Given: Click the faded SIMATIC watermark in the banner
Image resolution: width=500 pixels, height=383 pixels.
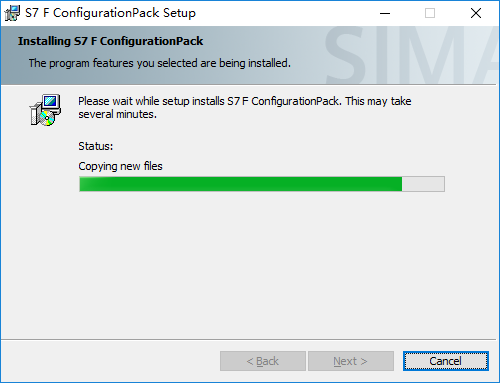Looking at the screenshot, I should 412,55.
